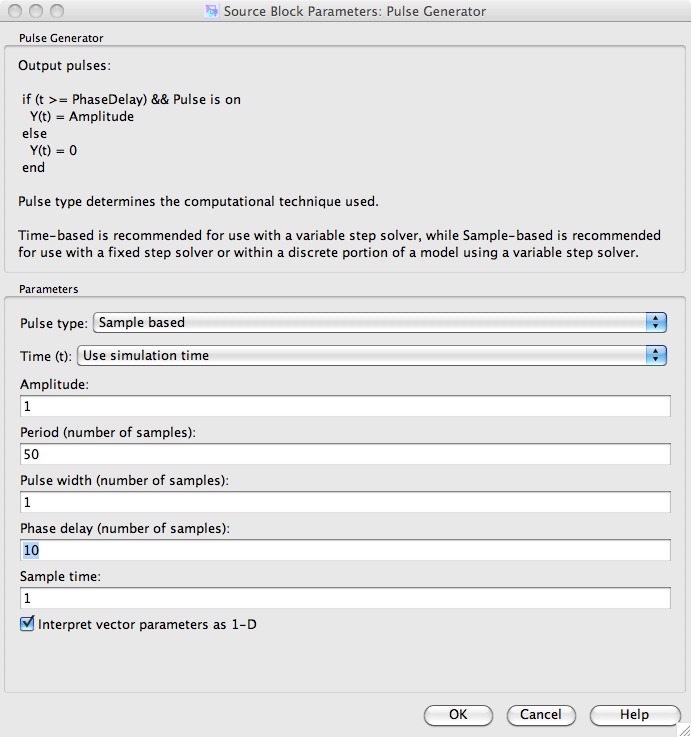
Task: Click the Simulink icon in title bar
Action: [211, 11]
